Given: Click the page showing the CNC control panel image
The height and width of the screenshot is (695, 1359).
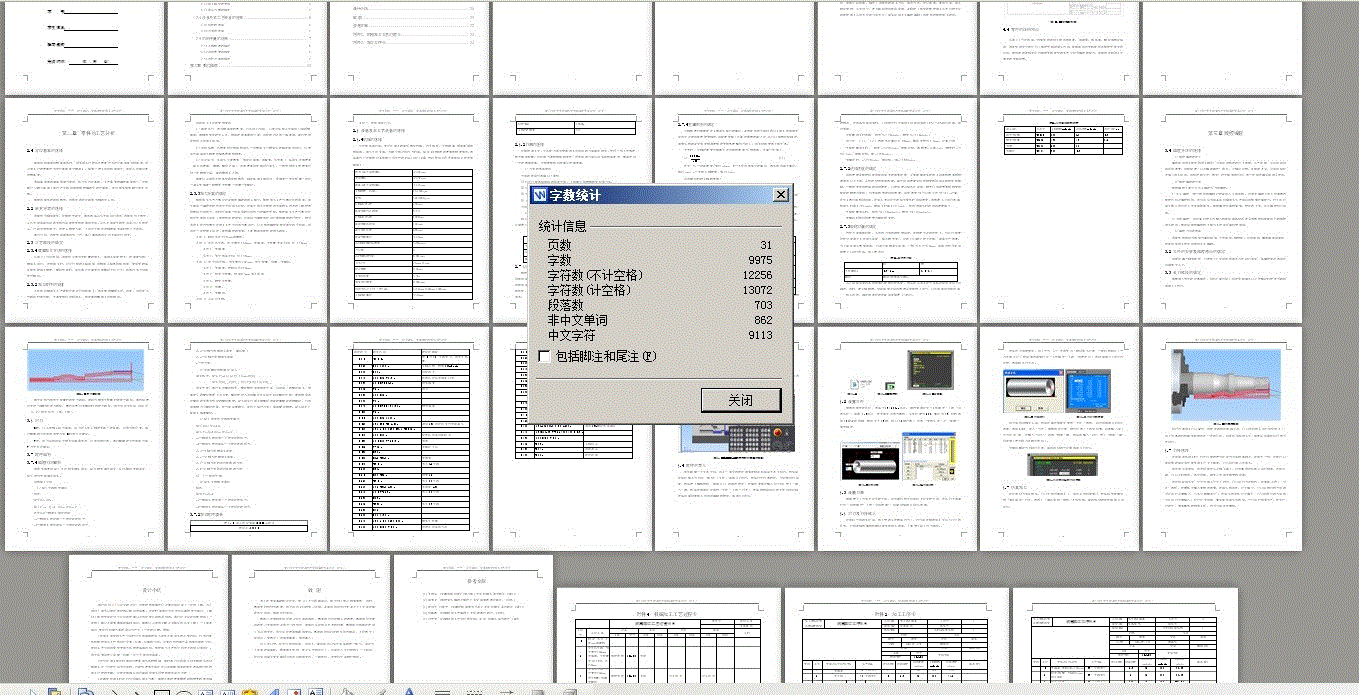Looking at the screenshot, I should tap(734, 490).
